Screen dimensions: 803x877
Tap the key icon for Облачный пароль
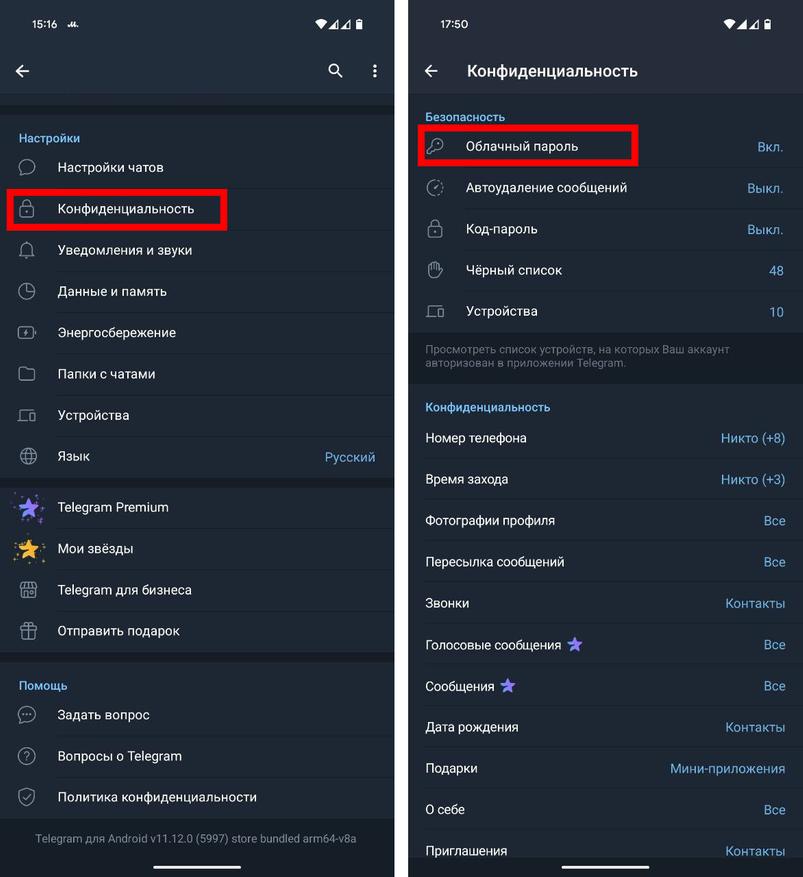tap(435, 146)
